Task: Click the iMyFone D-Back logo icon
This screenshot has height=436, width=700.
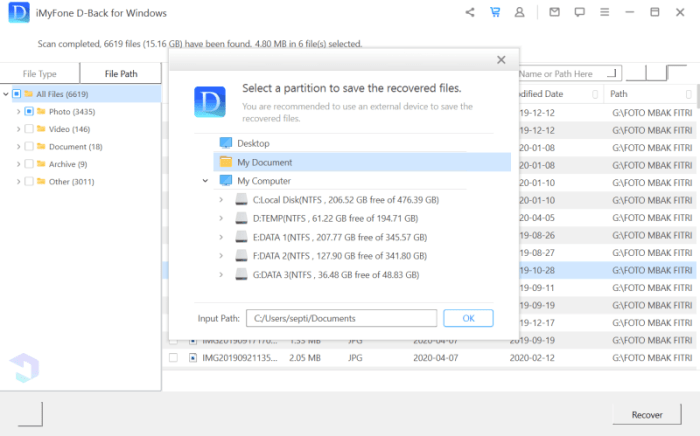Action: click(19, 13)
